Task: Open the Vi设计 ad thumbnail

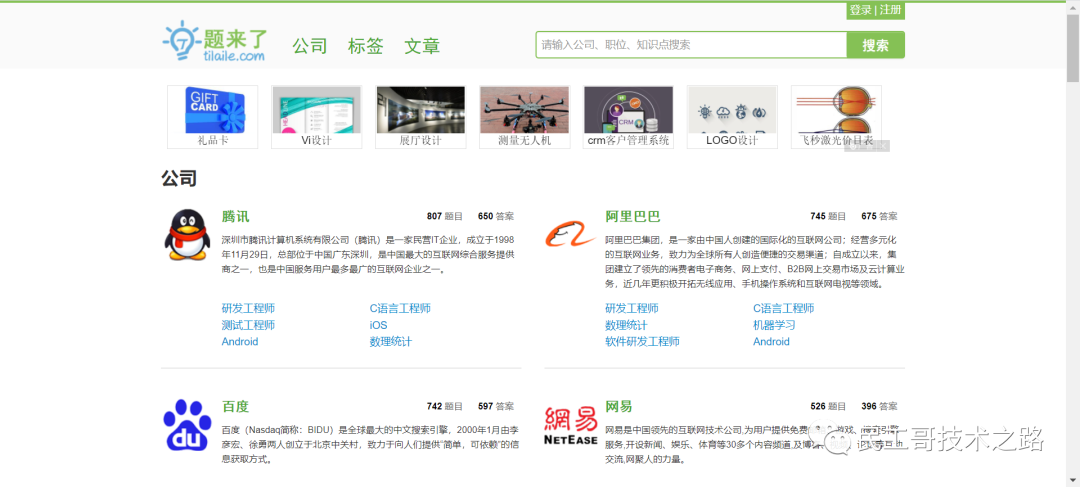Action: (317, 117)
